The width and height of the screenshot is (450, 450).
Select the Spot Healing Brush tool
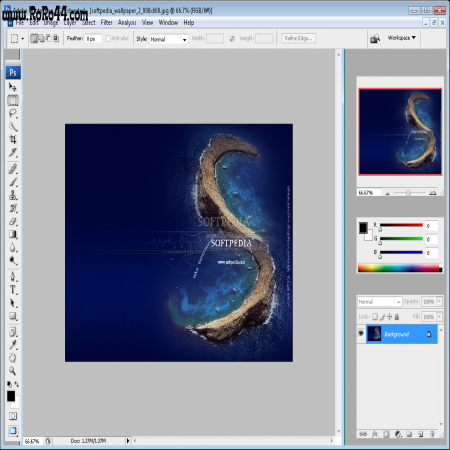pos(13,169)
